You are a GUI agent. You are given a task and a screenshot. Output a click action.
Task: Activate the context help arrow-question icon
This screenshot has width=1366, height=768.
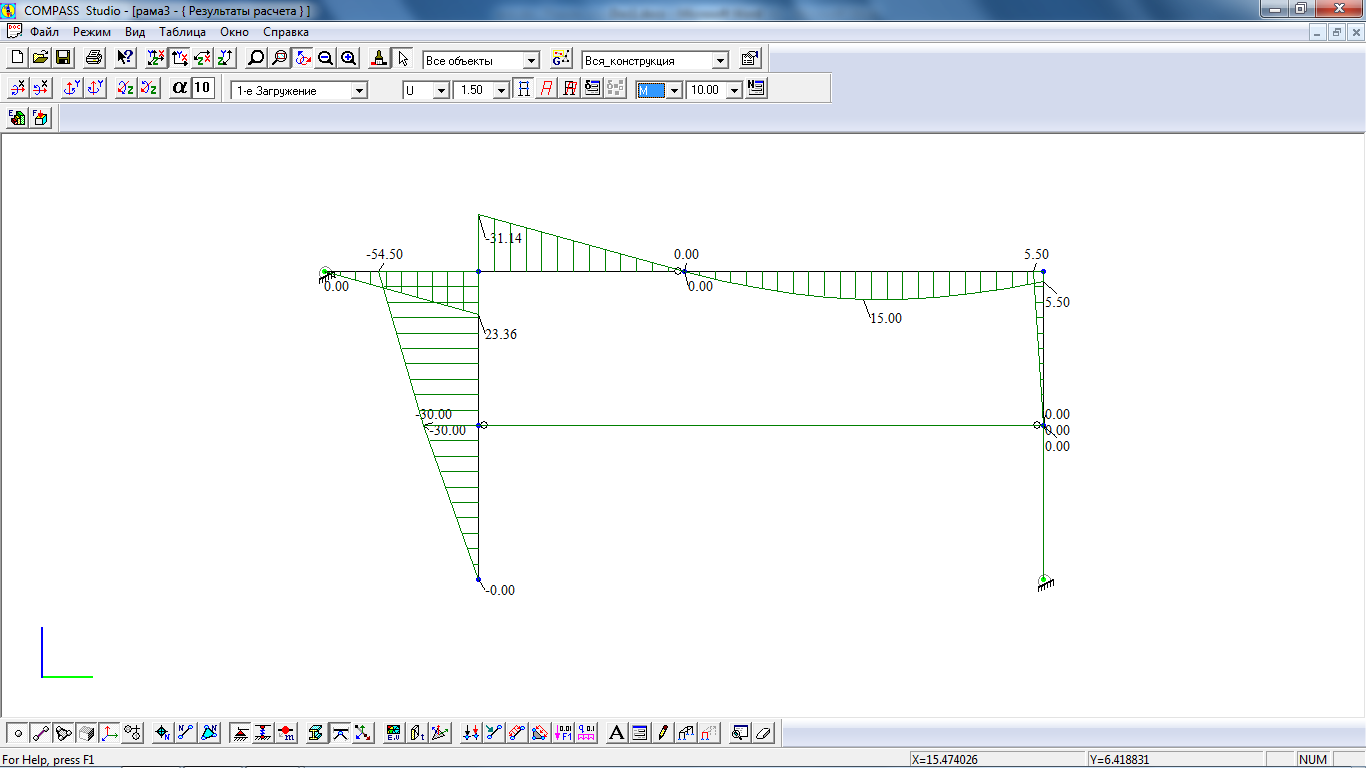[x=125, y=58]
